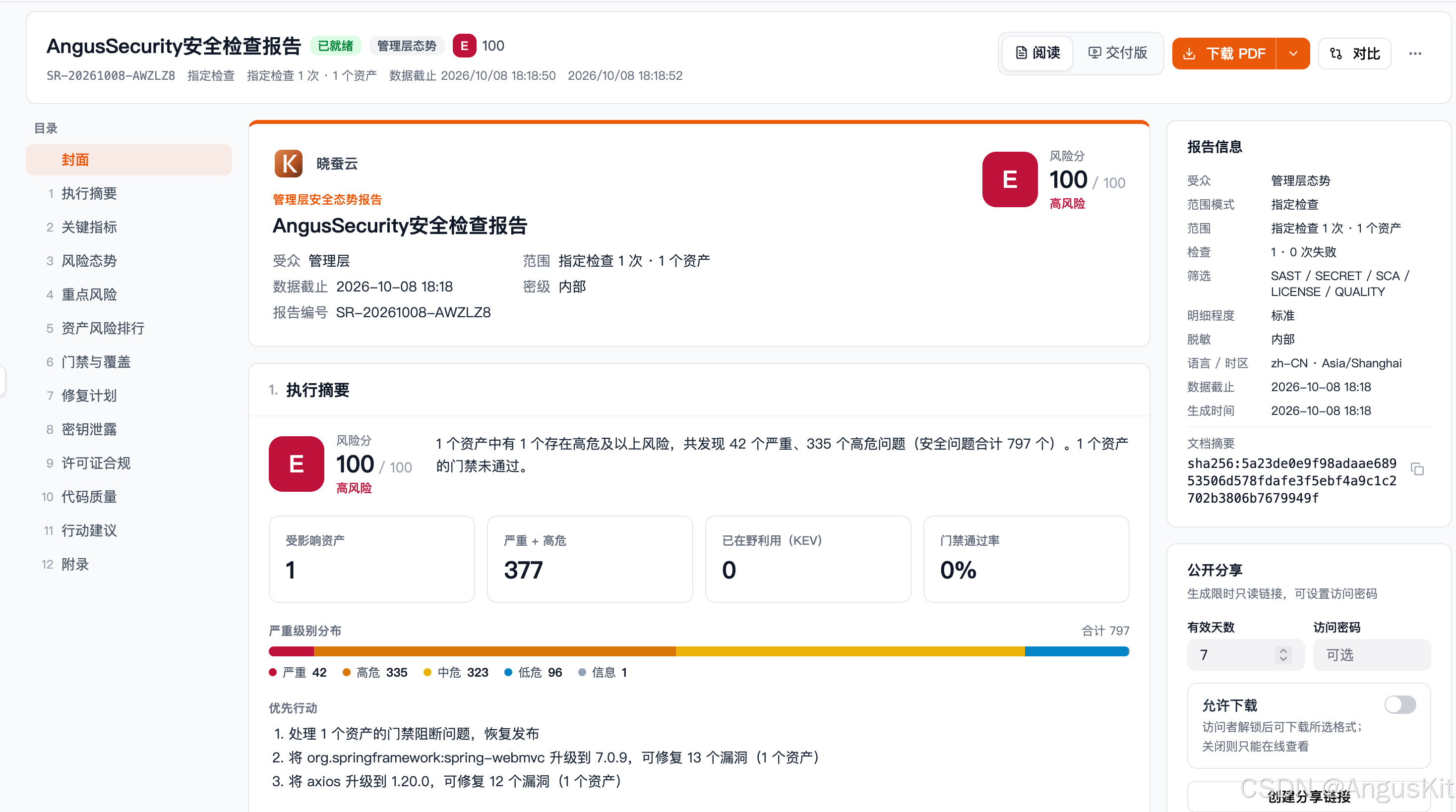Click the 已在野利用 (KEV) metric card
Viewport: 1456px width, 812px height.
(x=808, y=559)
